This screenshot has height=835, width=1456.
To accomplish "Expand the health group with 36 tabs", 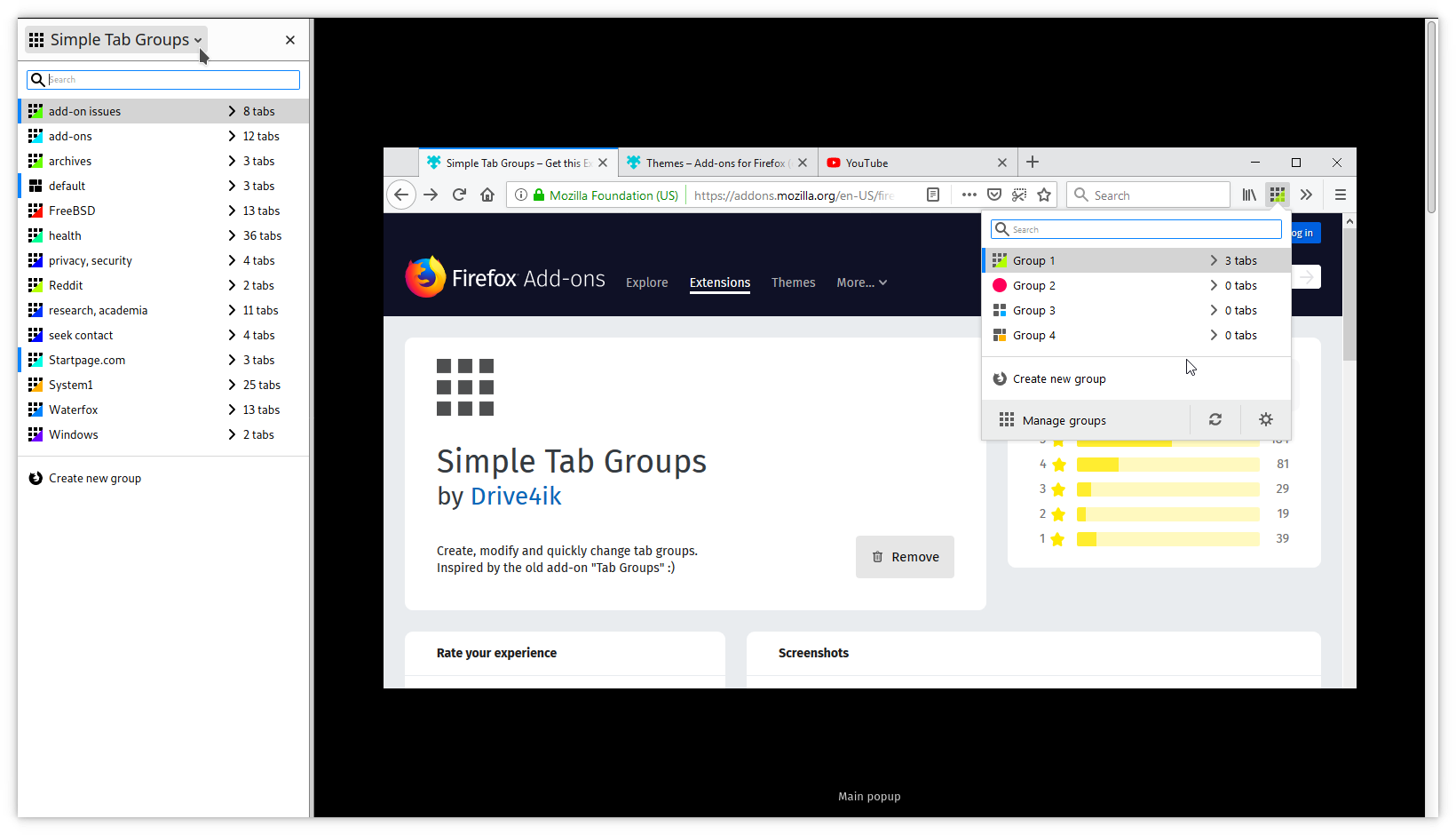I will click(232, 235).
